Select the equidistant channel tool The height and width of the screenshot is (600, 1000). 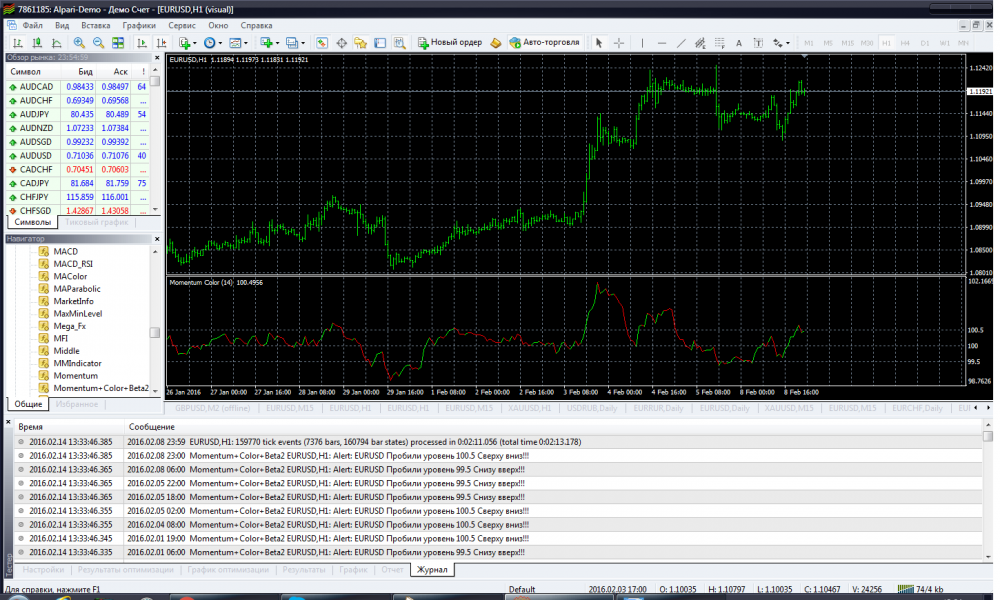click(x=700, y=43)
